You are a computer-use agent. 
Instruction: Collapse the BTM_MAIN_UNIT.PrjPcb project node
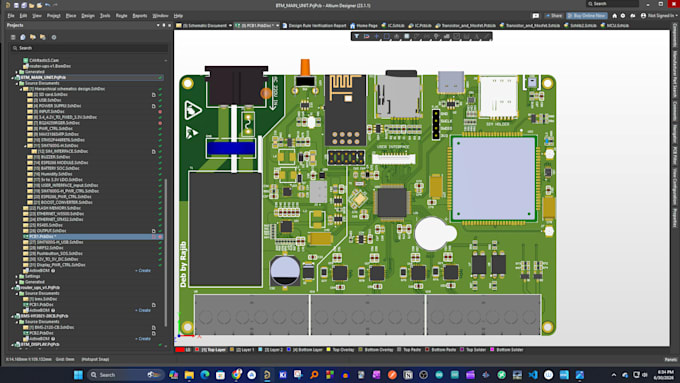pyautogui.click(x=13, y=78)
